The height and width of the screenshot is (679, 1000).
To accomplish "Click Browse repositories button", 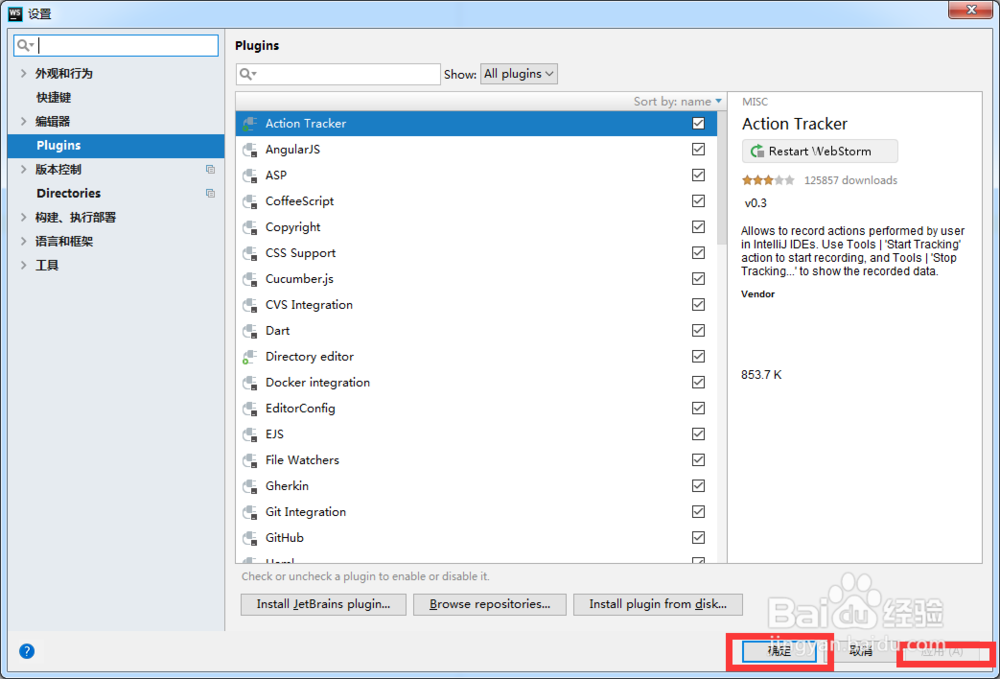I will click(490, 604).
